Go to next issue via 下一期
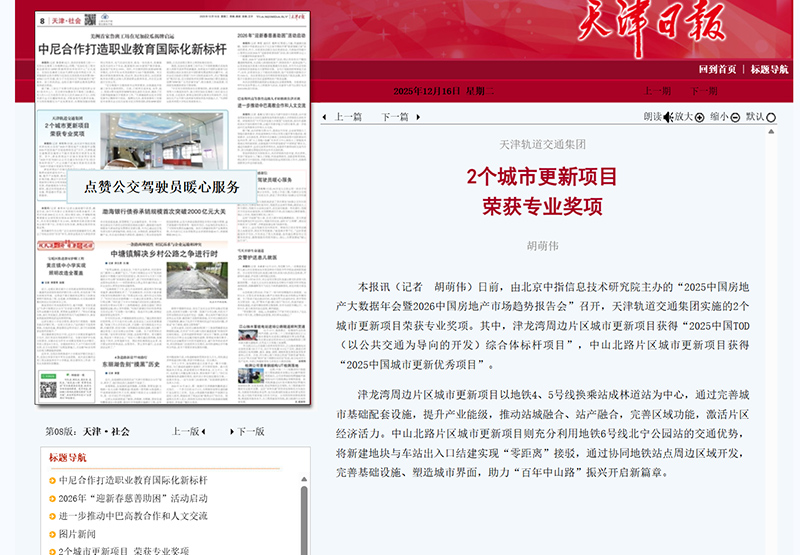 click(704, 91)
